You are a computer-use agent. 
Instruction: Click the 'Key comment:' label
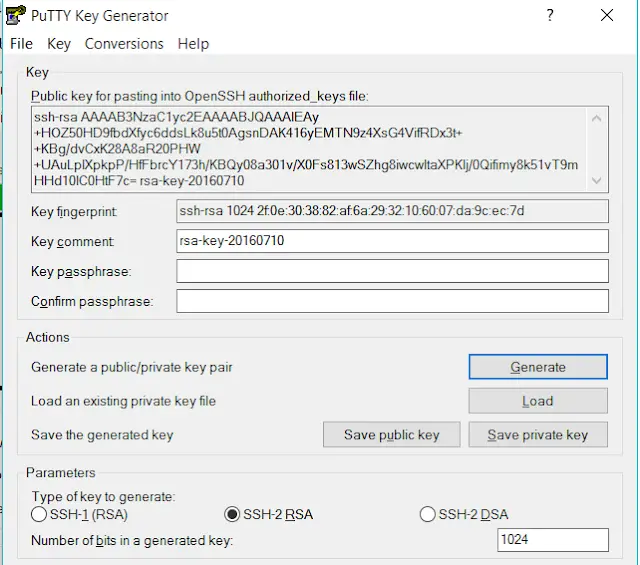[x=73, y=242]
